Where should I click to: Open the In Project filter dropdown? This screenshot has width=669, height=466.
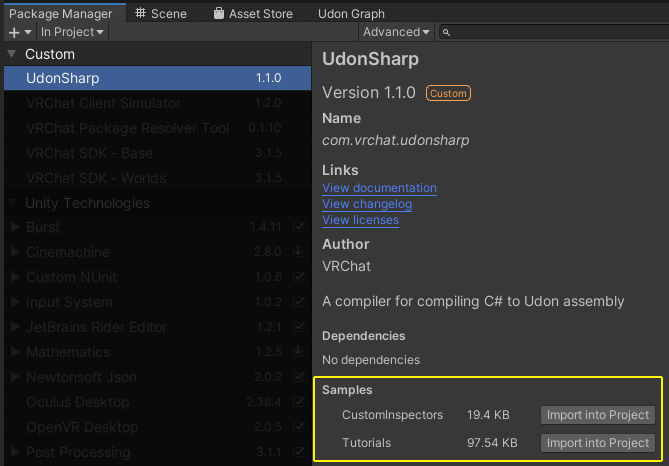pos(73,33)
